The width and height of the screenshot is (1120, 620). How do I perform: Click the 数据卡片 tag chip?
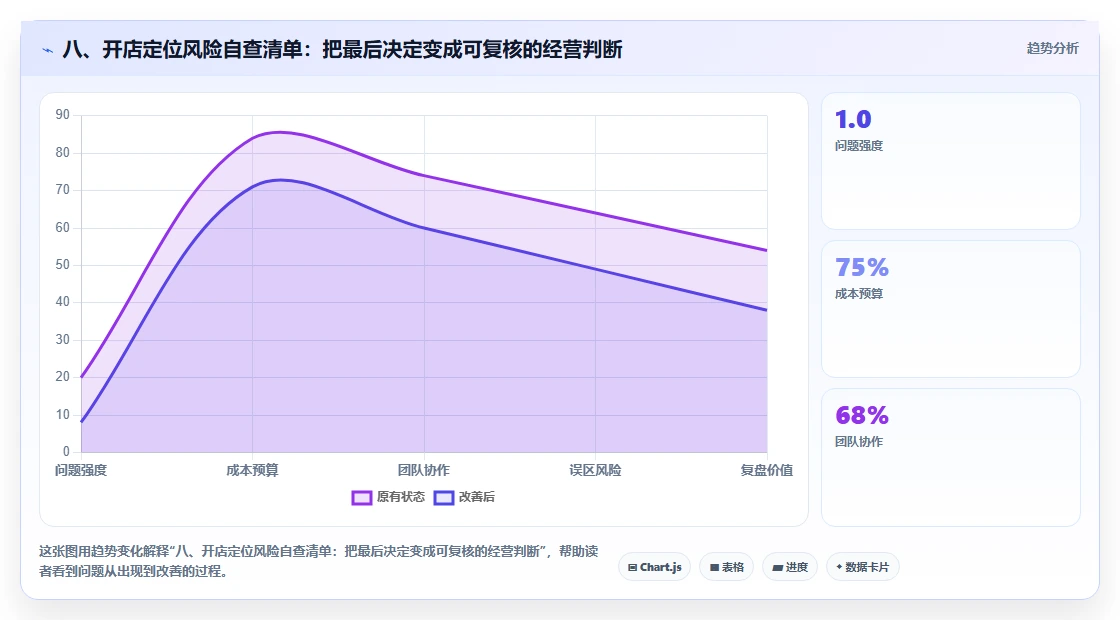pos(862,567)
